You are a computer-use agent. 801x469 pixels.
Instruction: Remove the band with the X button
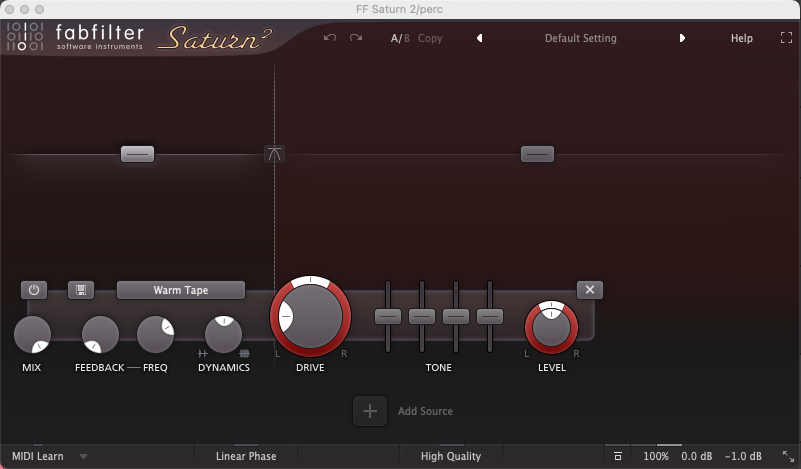click(590, 290)
